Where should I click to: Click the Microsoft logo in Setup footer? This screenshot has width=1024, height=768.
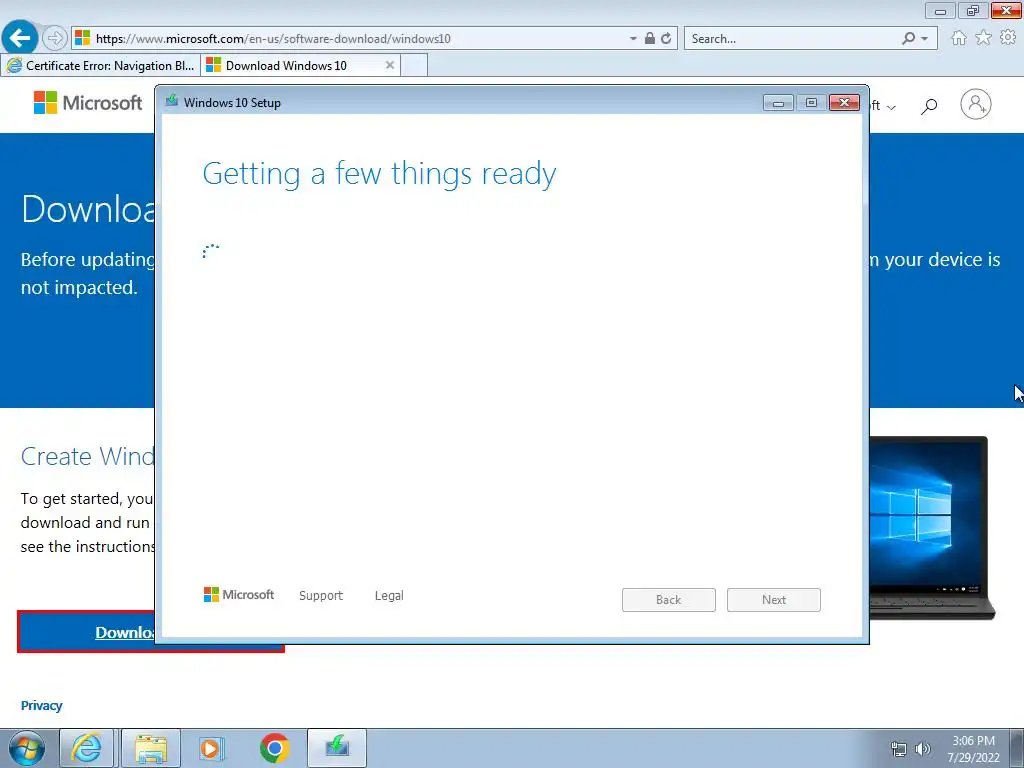[239, 595]
